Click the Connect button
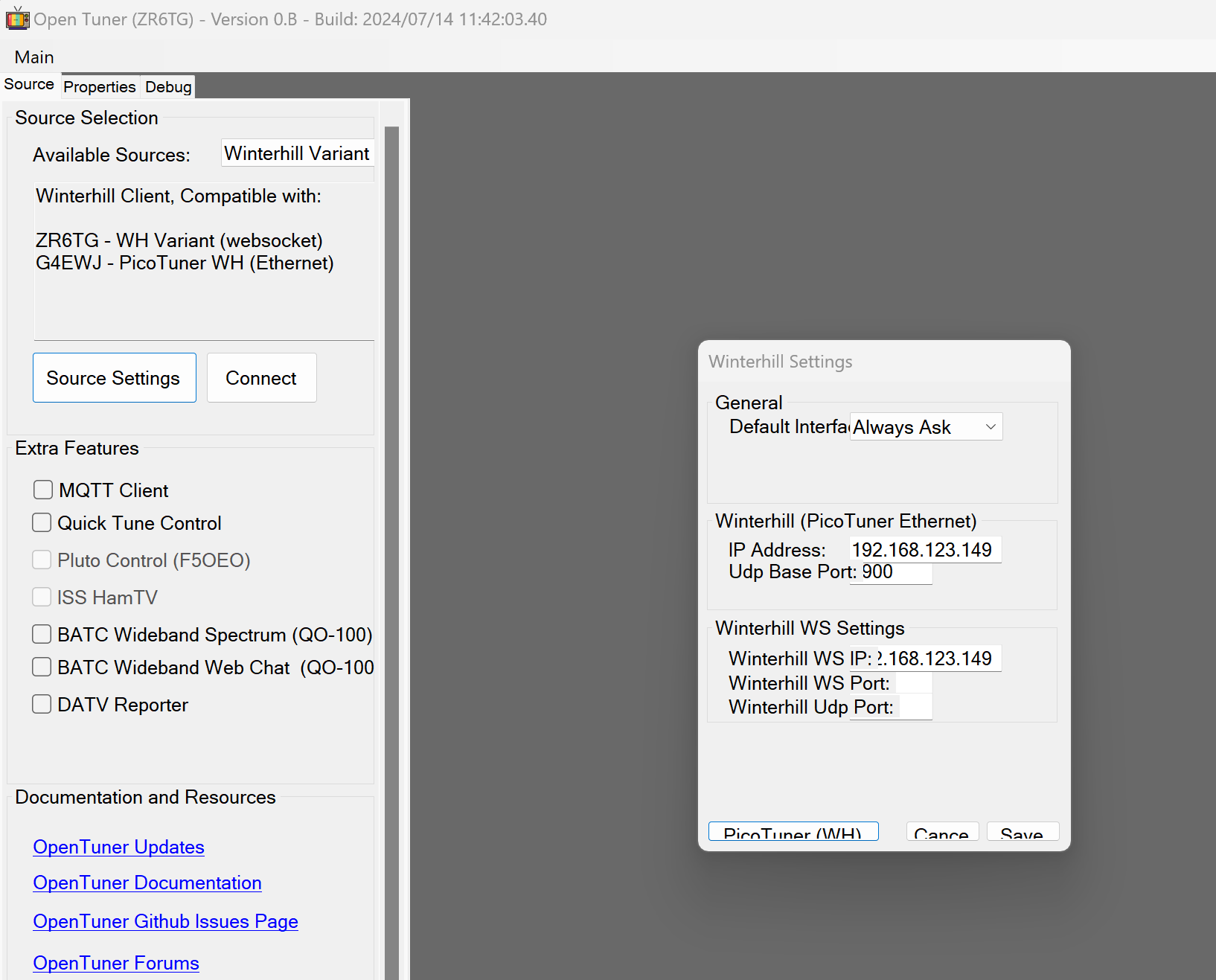The height and width of the screenshot is (980, 1216). (x=262, y=378)
